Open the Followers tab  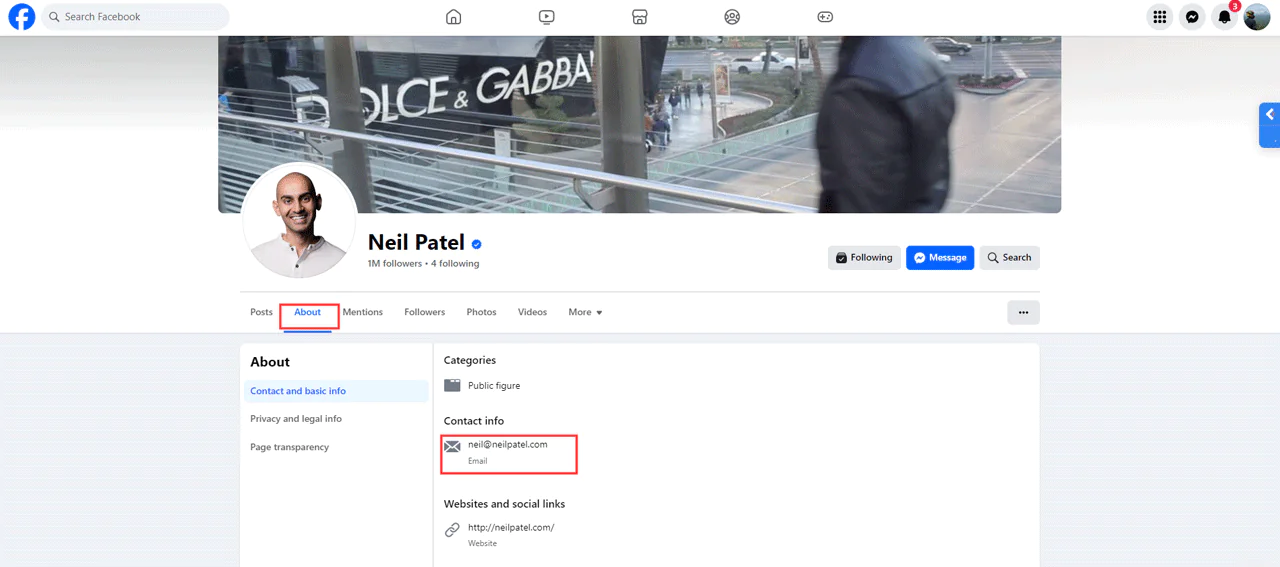coord(425,312)
